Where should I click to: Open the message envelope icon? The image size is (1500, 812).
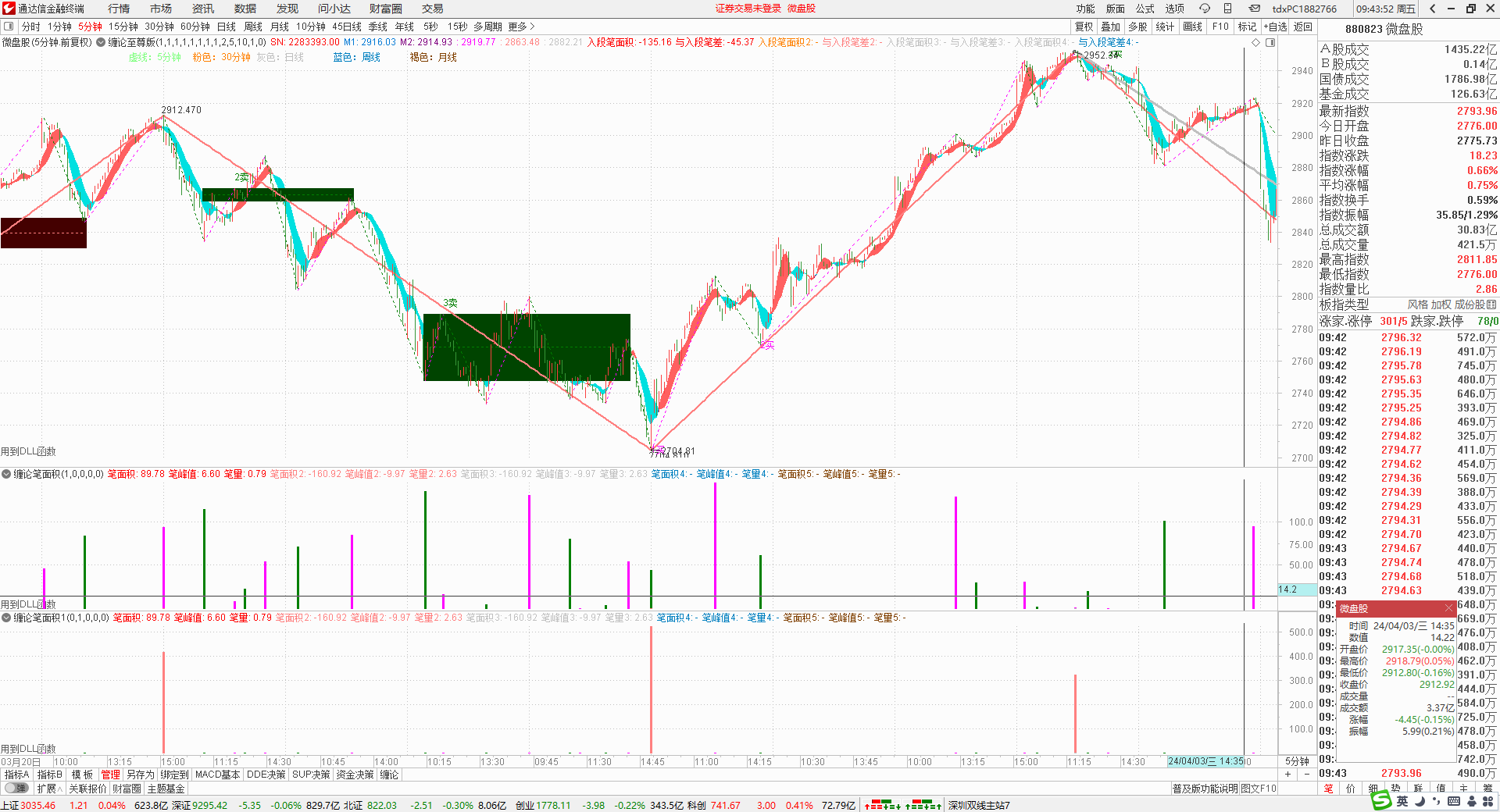(1254, 9)
